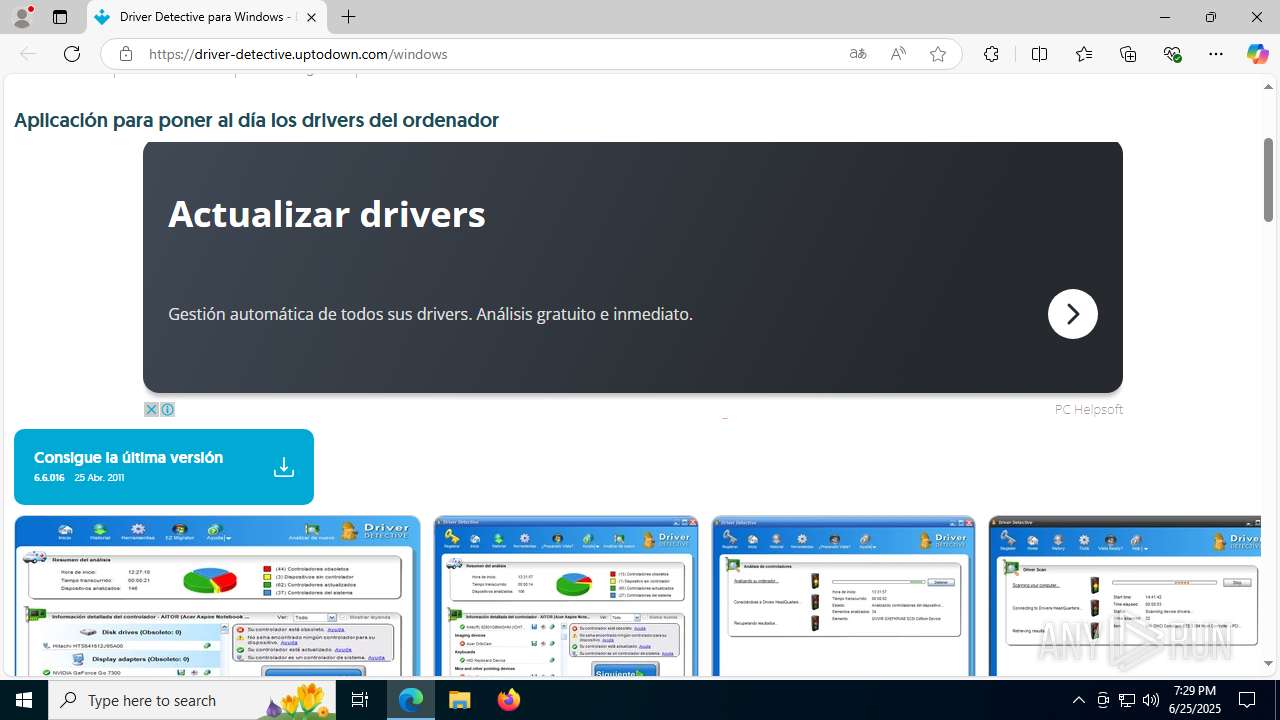Viewport: 1280px width, 720px height.
Task: Open Browser essentials icon
Action: click(1172, 54)
